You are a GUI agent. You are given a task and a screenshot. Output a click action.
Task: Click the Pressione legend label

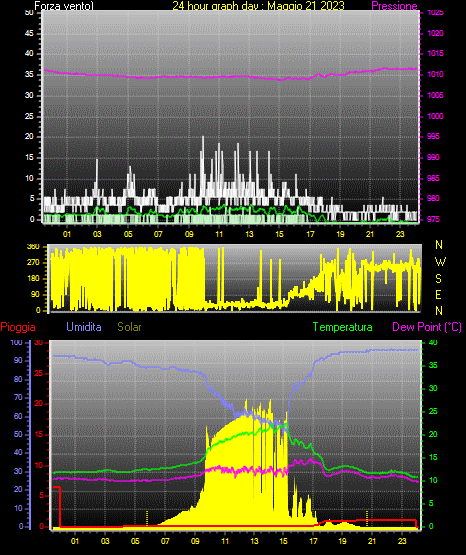(394, 6)
